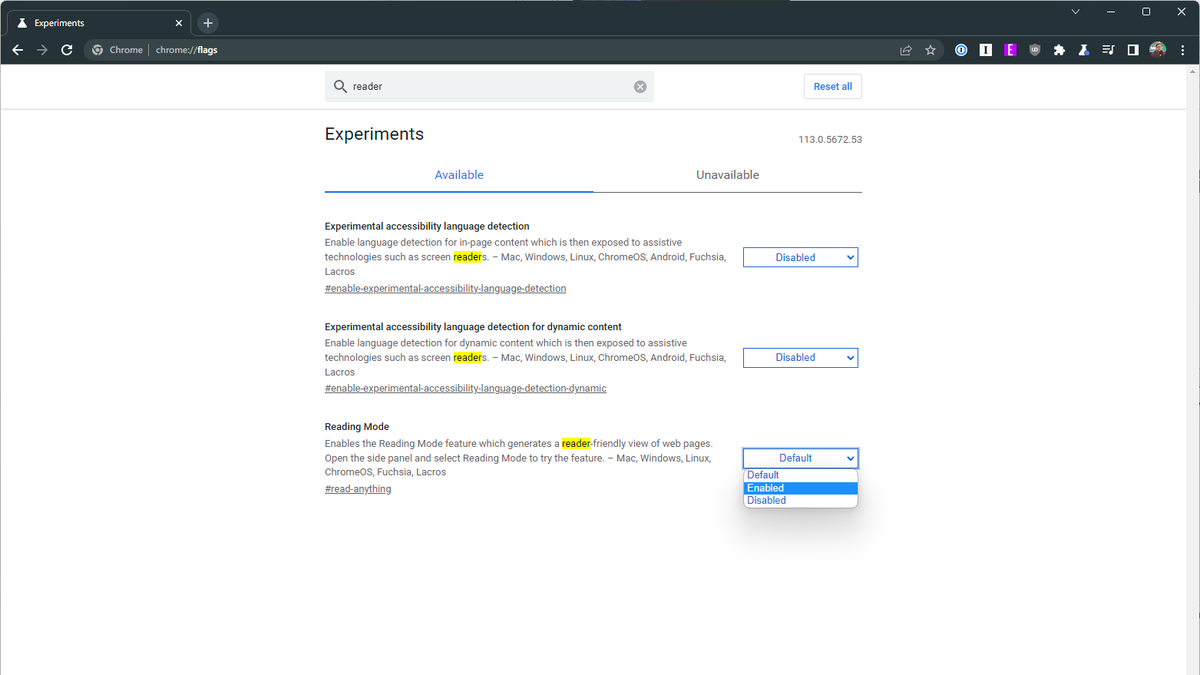
Task: Open the Chrome Labs flask icon
Action: (1084, 50)
